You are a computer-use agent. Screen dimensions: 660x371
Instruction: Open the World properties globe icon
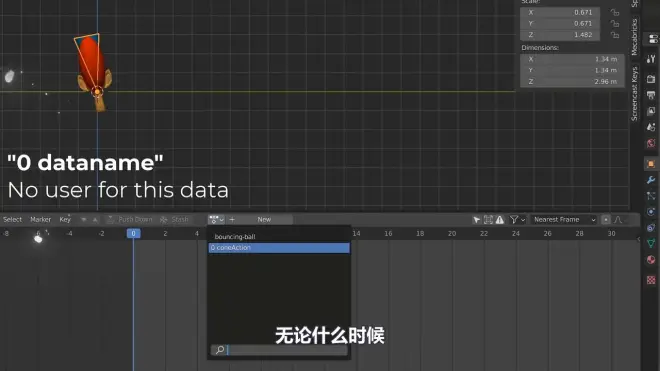[x=651, y=143]
